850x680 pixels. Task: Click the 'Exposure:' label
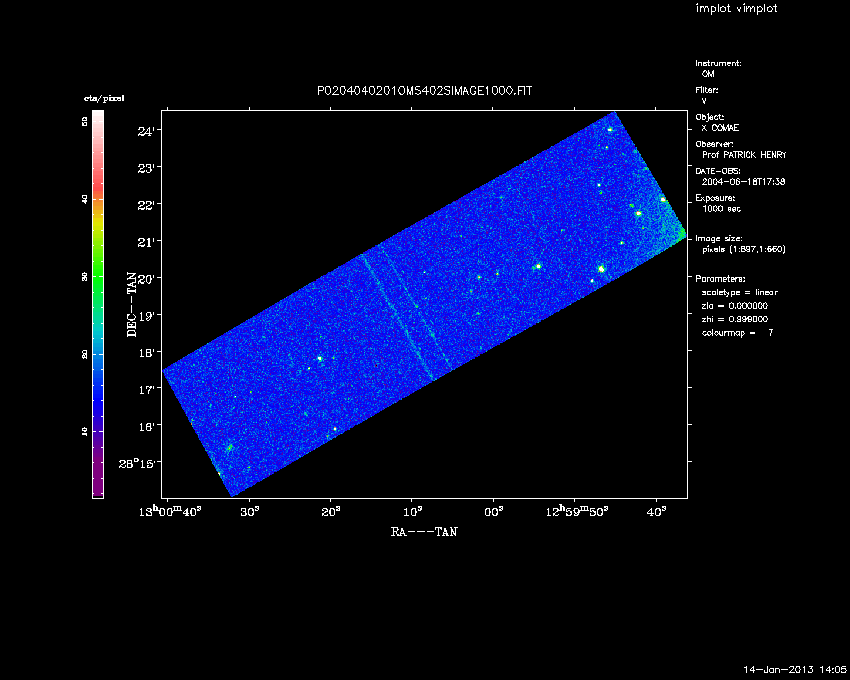coord(716,198)
